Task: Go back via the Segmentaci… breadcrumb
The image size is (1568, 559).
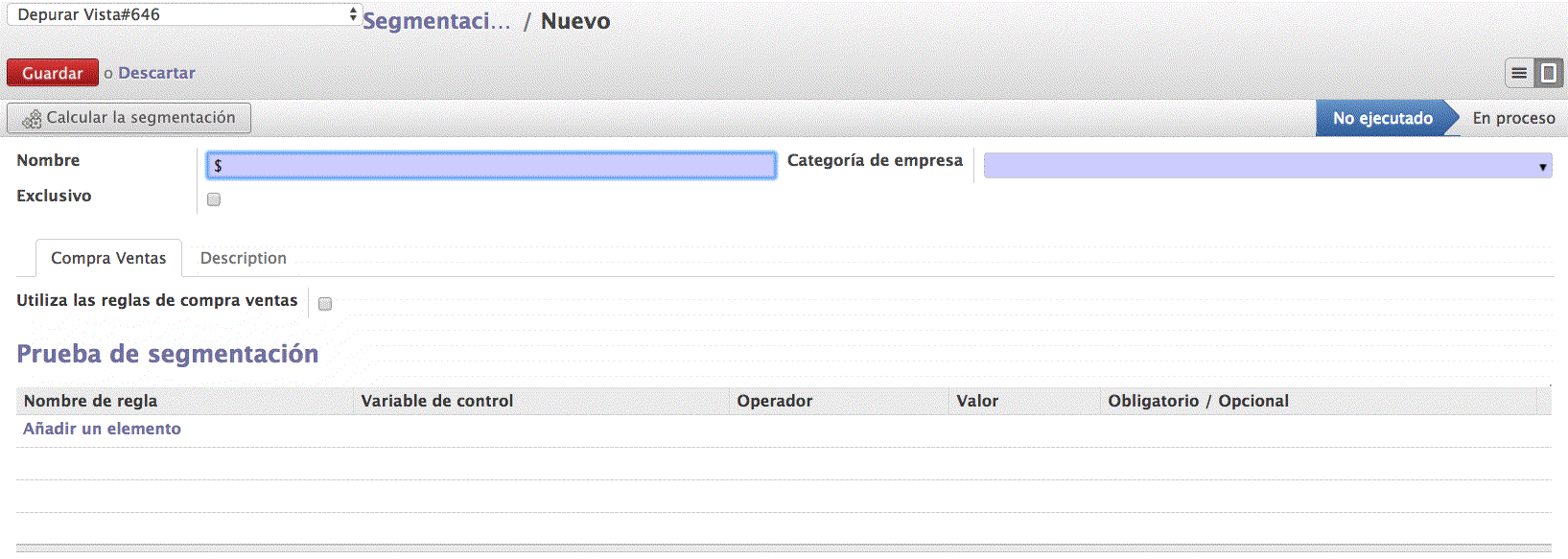Action: click(436, 21)
